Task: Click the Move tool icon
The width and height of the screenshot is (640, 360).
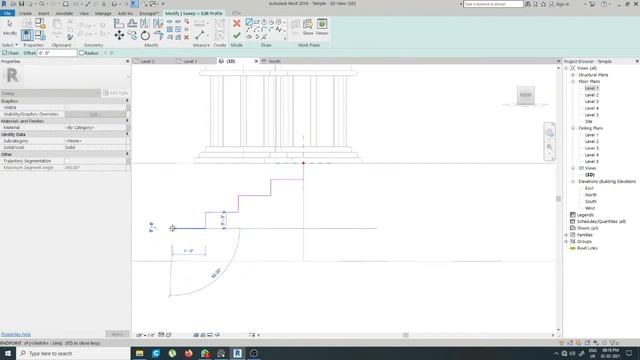Action: pos(119,36)
